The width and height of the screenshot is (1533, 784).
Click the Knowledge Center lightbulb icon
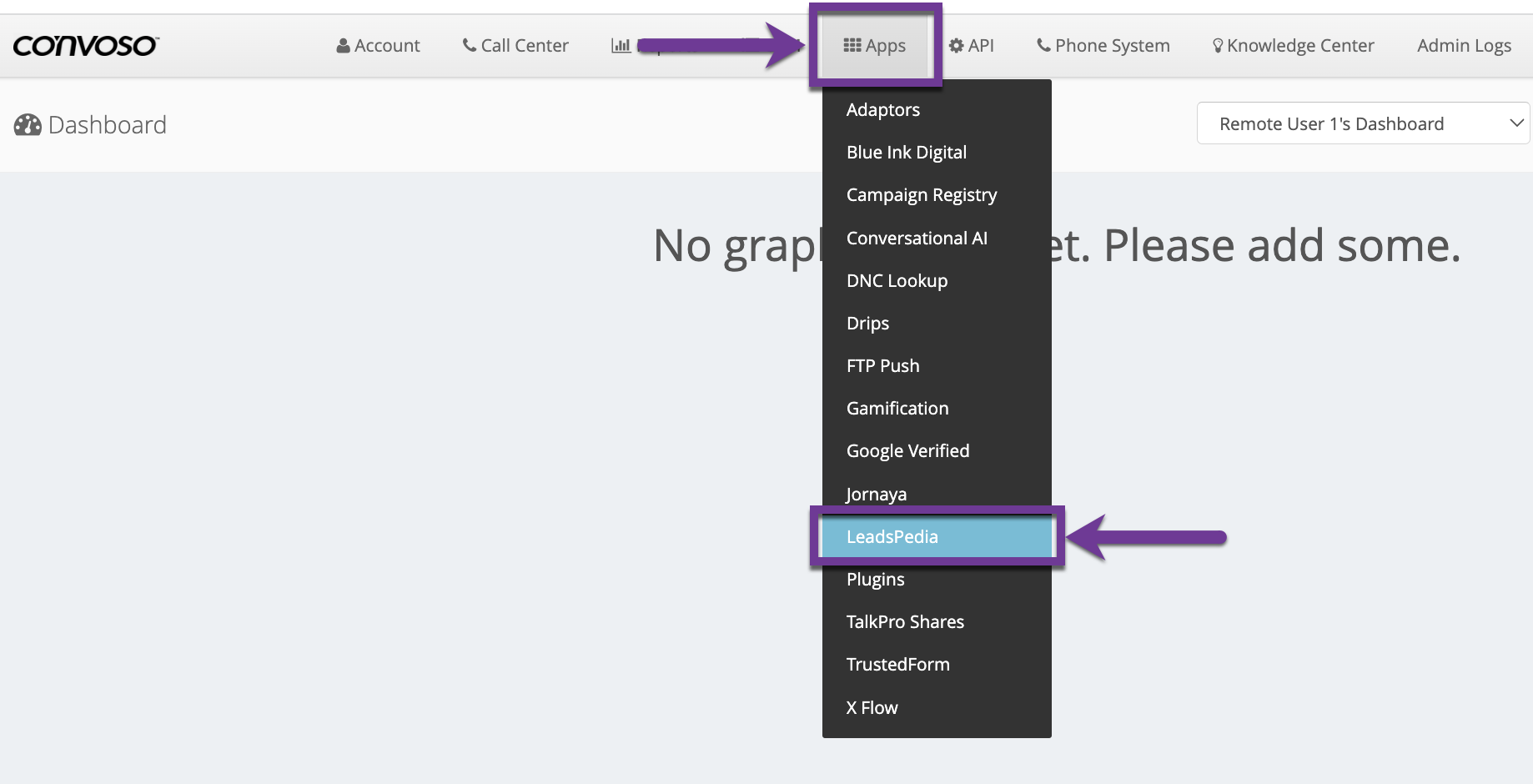click(1218, 46)
